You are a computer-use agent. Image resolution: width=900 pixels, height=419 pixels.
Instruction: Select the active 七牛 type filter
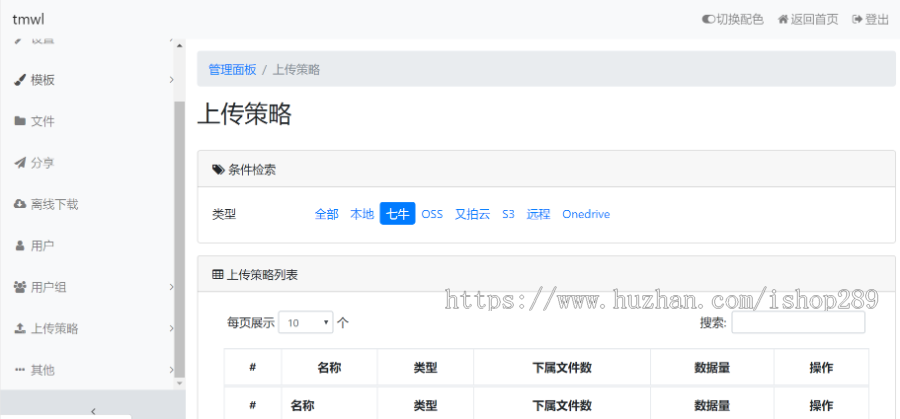(397, 214)
